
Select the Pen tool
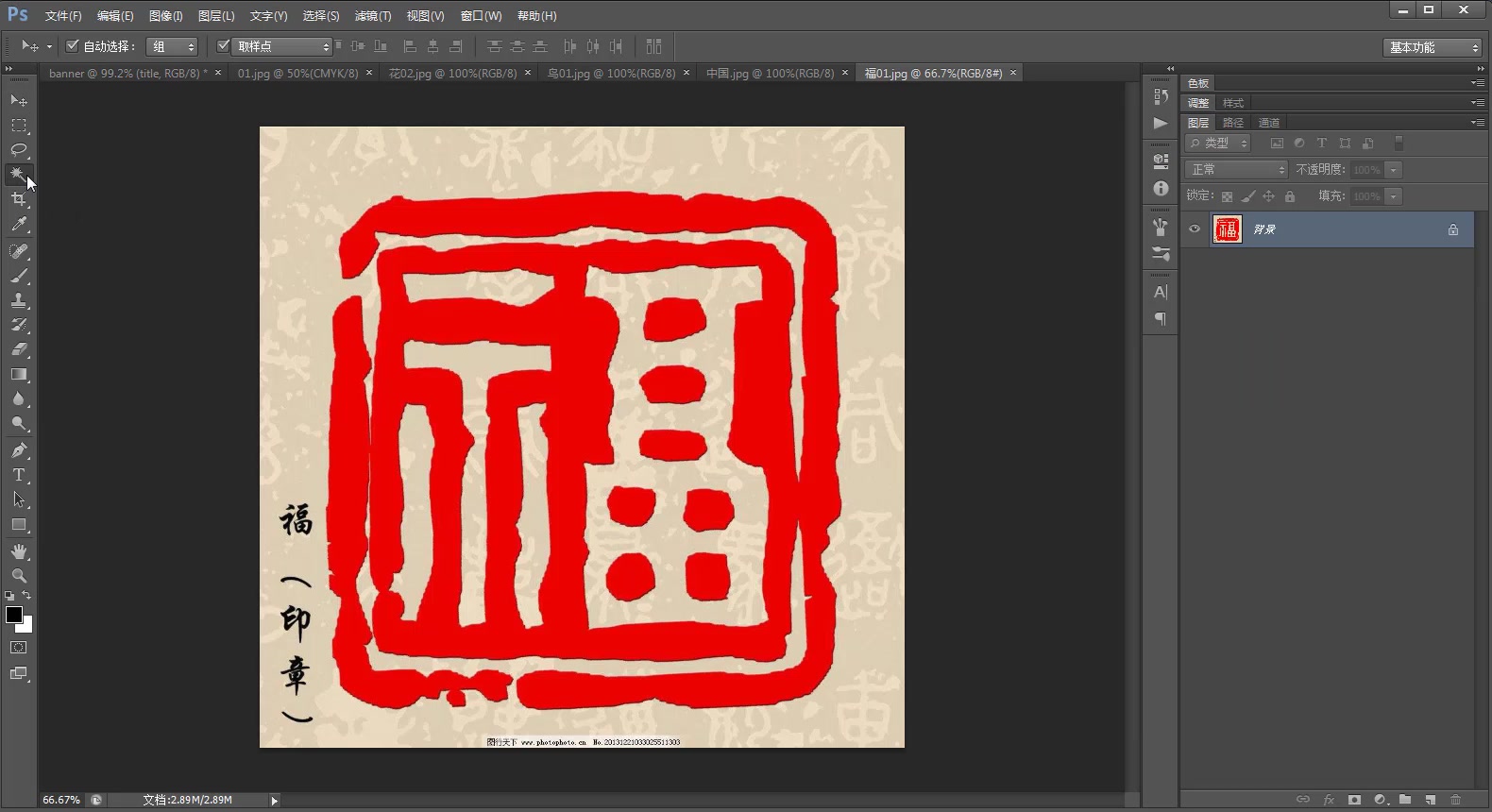point(18,450)
